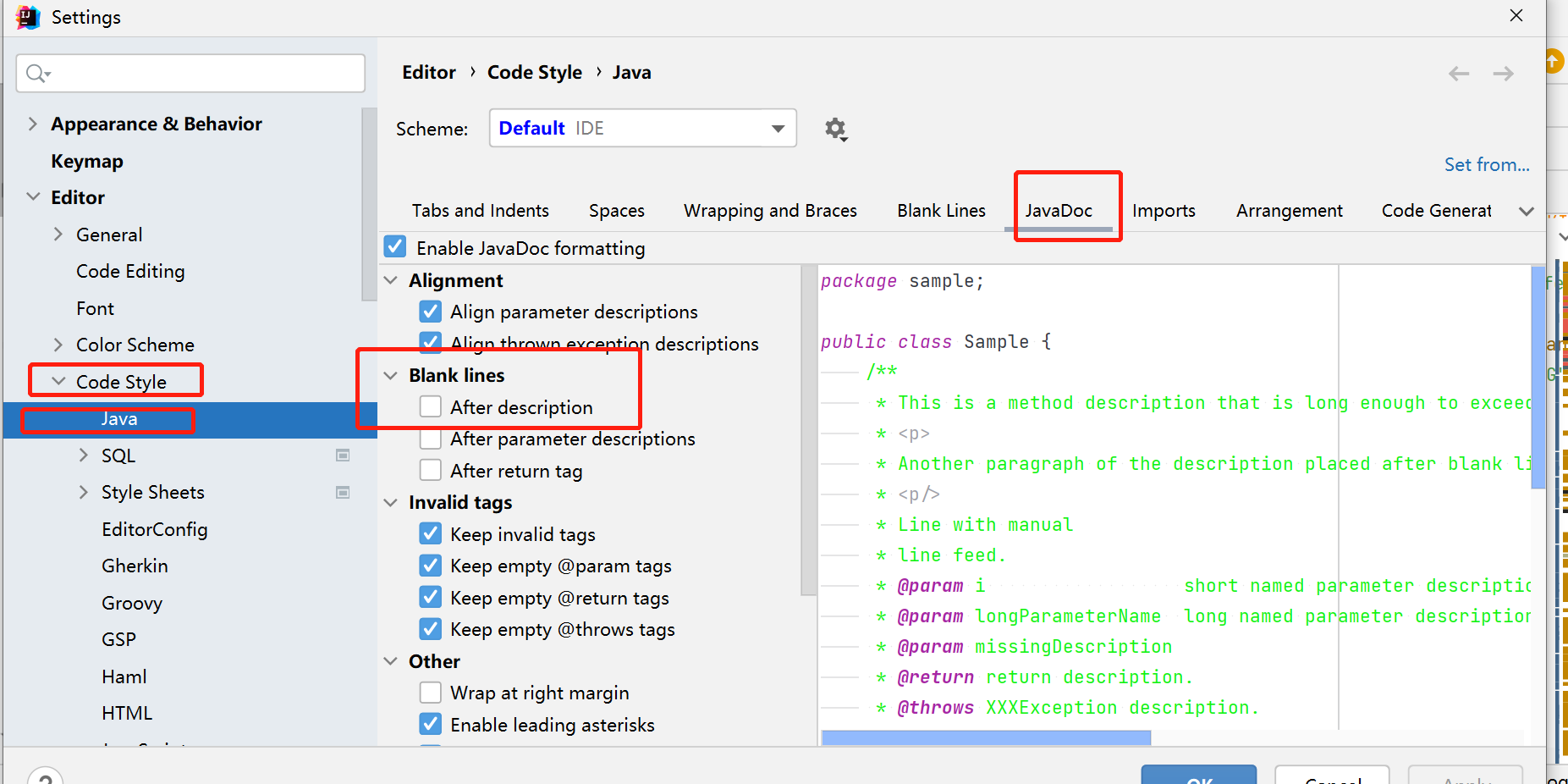Enable the After description blank line option
This screenshot has width=1568, height=784.
(x=431, y=406)
